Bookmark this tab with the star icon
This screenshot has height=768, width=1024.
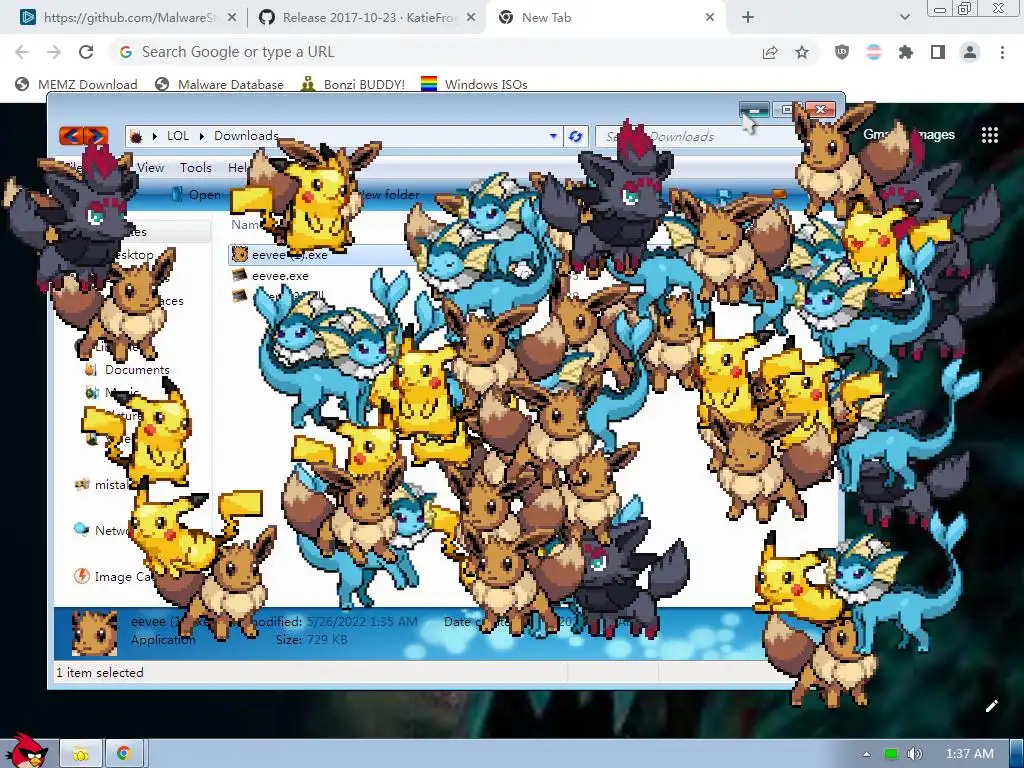coord(802,52)
